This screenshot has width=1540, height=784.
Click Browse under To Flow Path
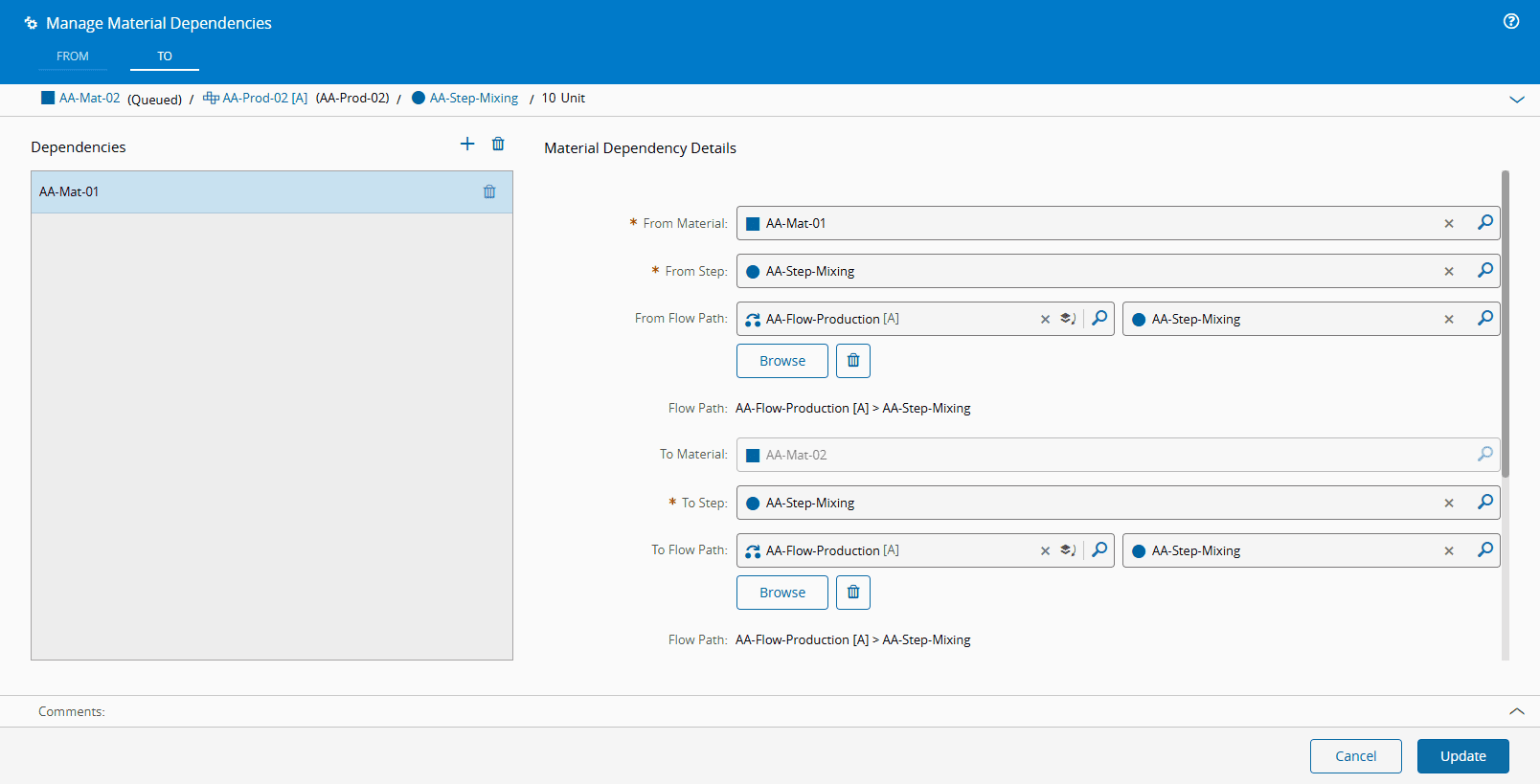coord(781,593)
